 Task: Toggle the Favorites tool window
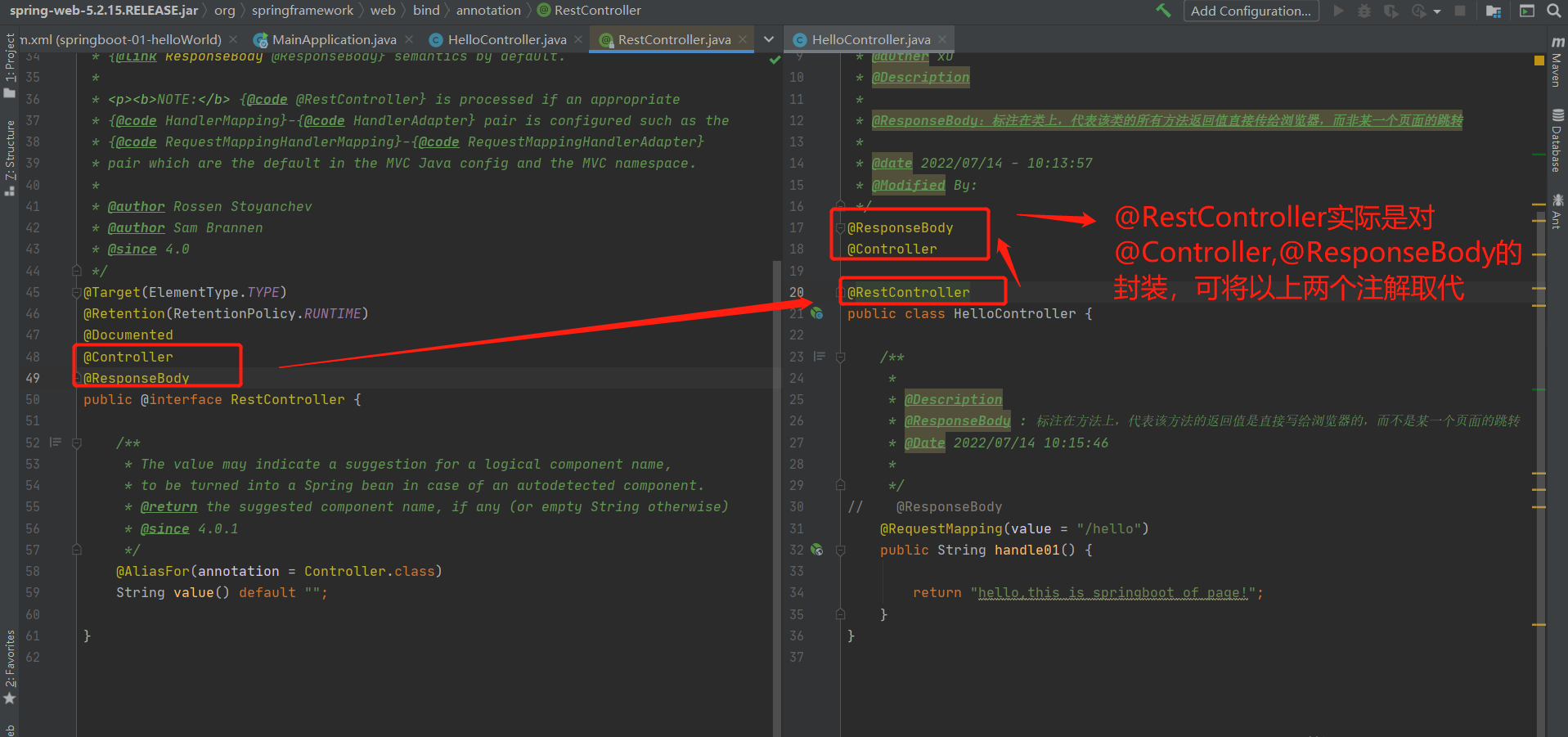click(10, 667)
